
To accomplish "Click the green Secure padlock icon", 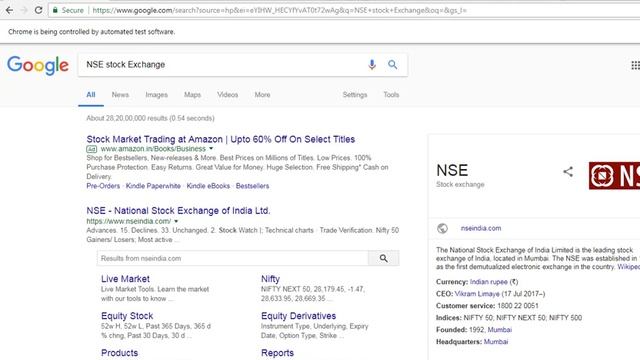I will click(55, 10).
